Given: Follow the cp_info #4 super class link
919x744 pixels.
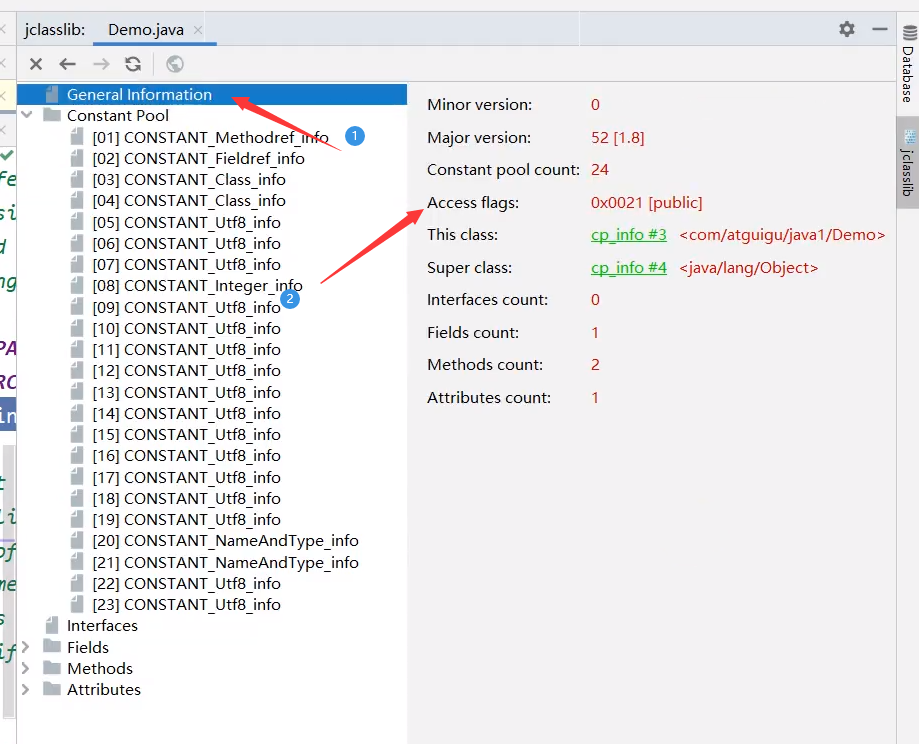Looking at the screenshot, I should [628, 267].
